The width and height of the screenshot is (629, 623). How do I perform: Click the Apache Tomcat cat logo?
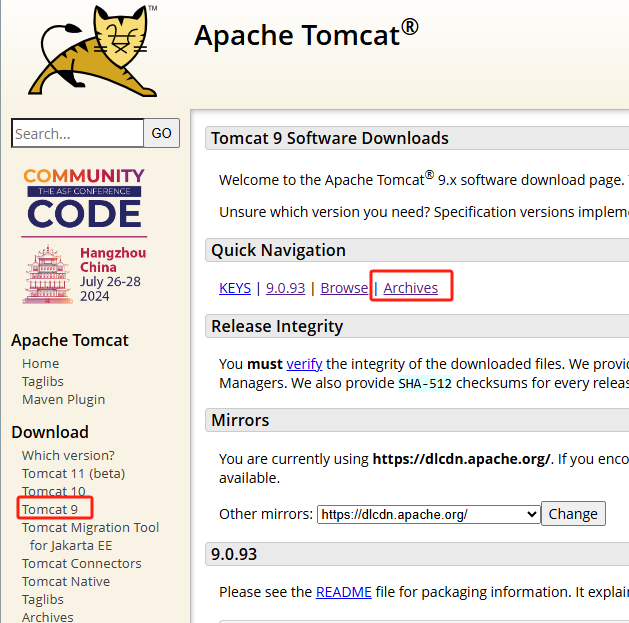pyautogui.click(x=93, y=51)
